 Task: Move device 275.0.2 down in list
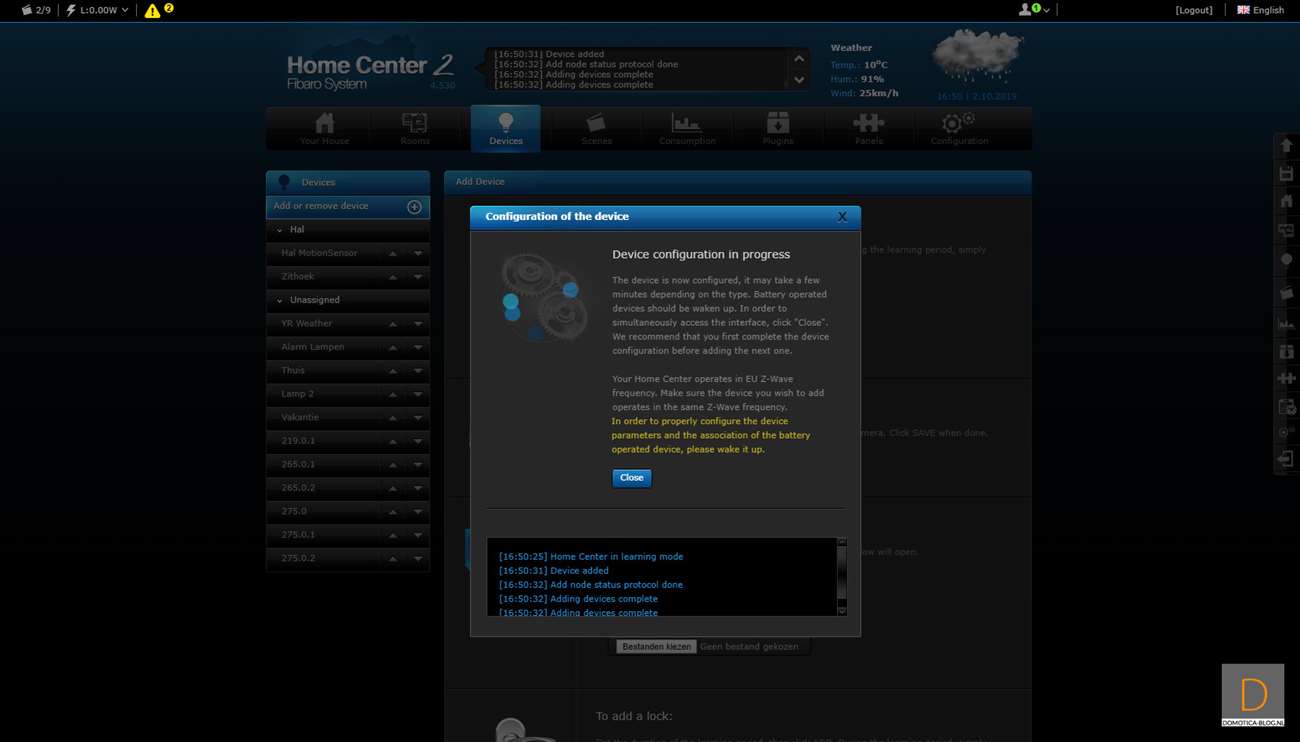point(418,559)
